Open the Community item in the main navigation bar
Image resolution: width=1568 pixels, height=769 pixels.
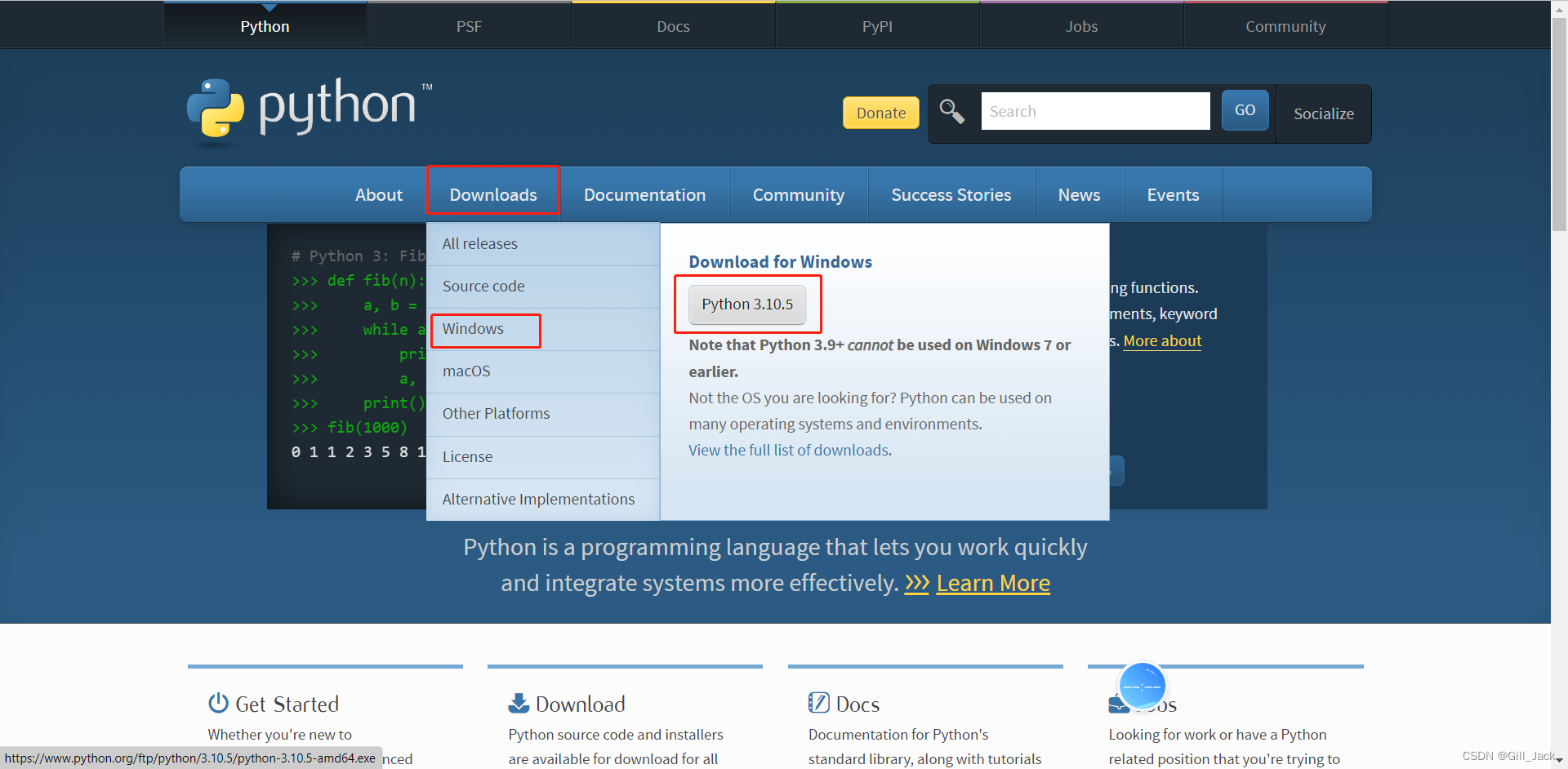[799, 194]
